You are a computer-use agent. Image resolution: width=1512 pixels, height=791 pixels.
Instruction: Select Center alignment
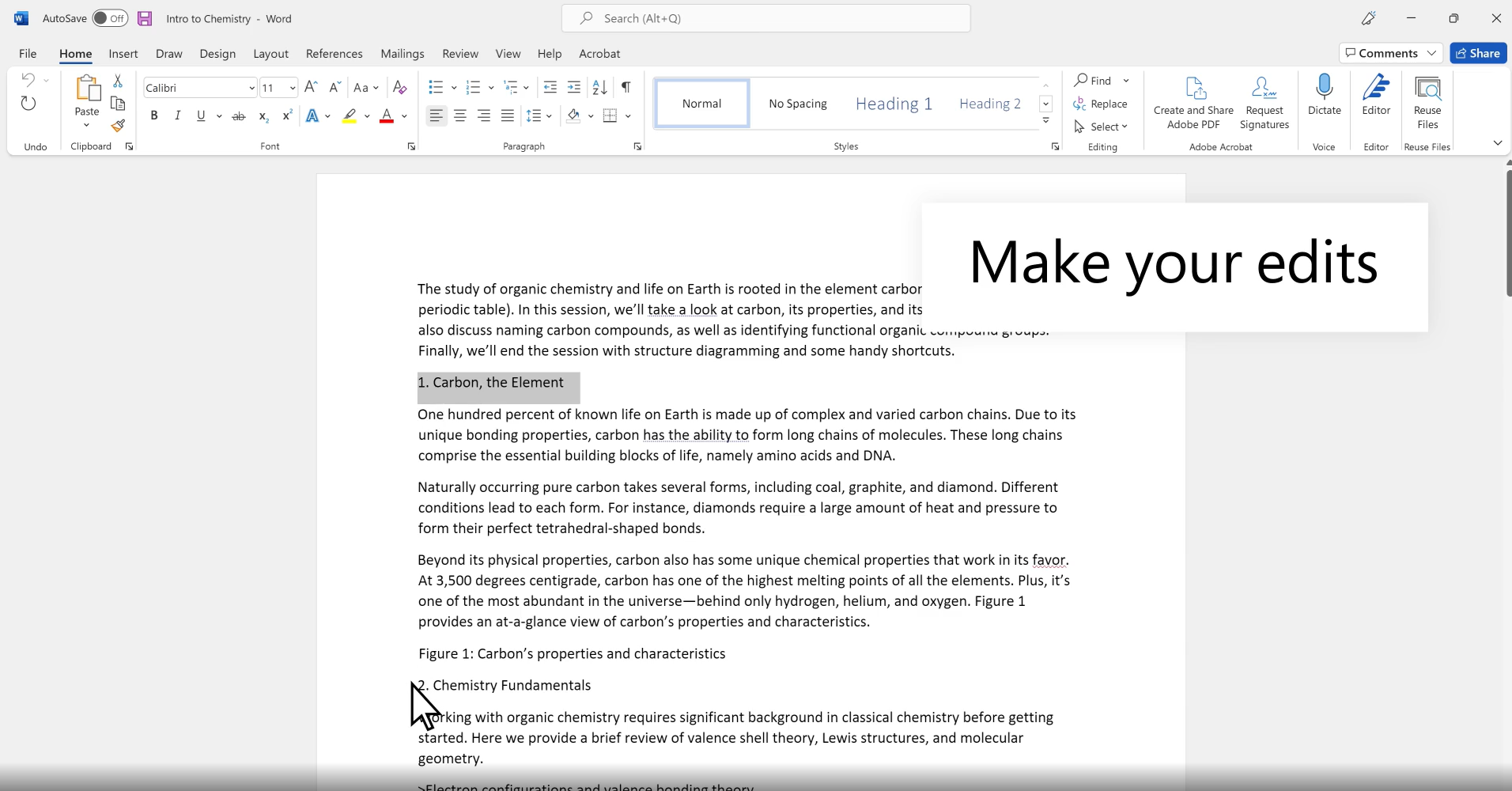pyautogui.click(x=459, y=116)
